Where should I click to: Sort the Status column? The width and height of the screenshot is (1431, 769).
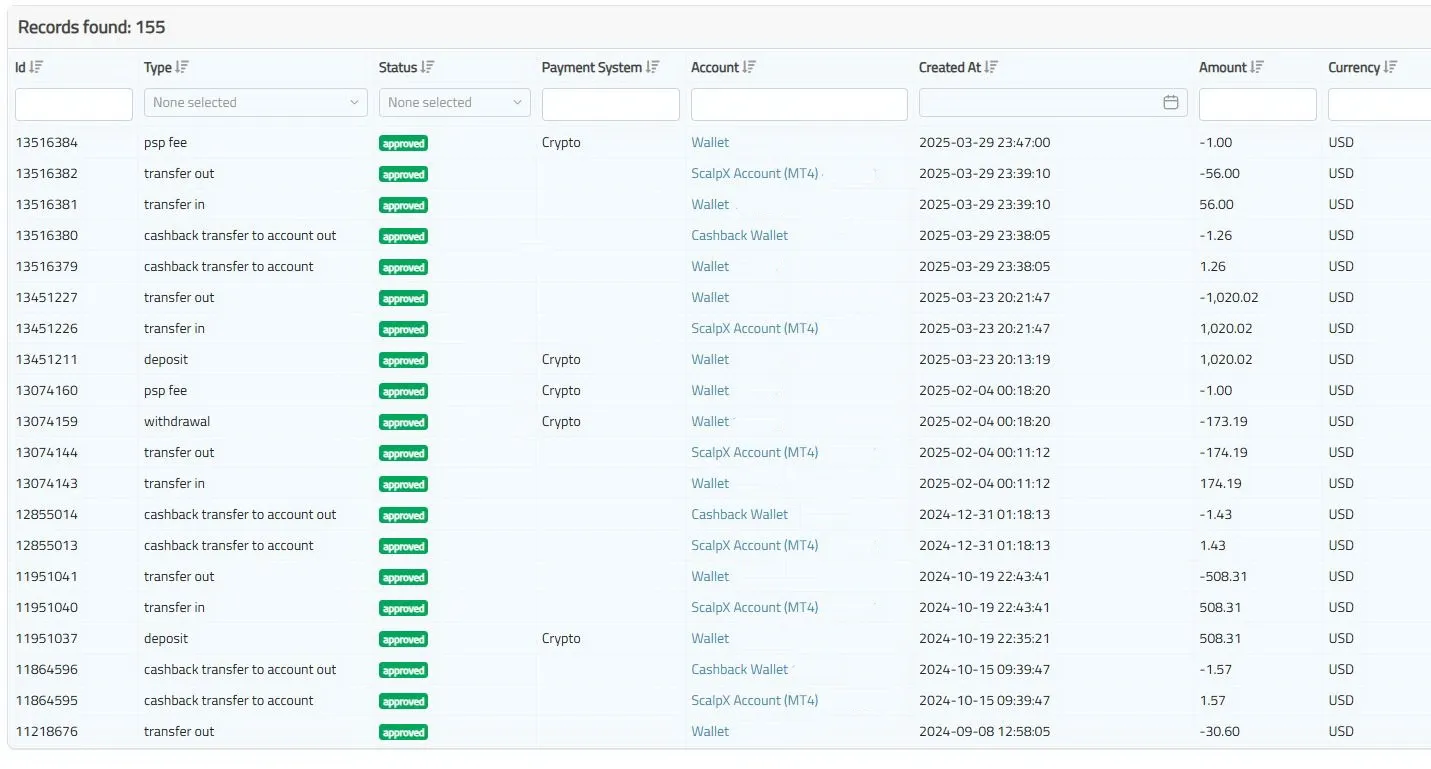pos(427,67)
